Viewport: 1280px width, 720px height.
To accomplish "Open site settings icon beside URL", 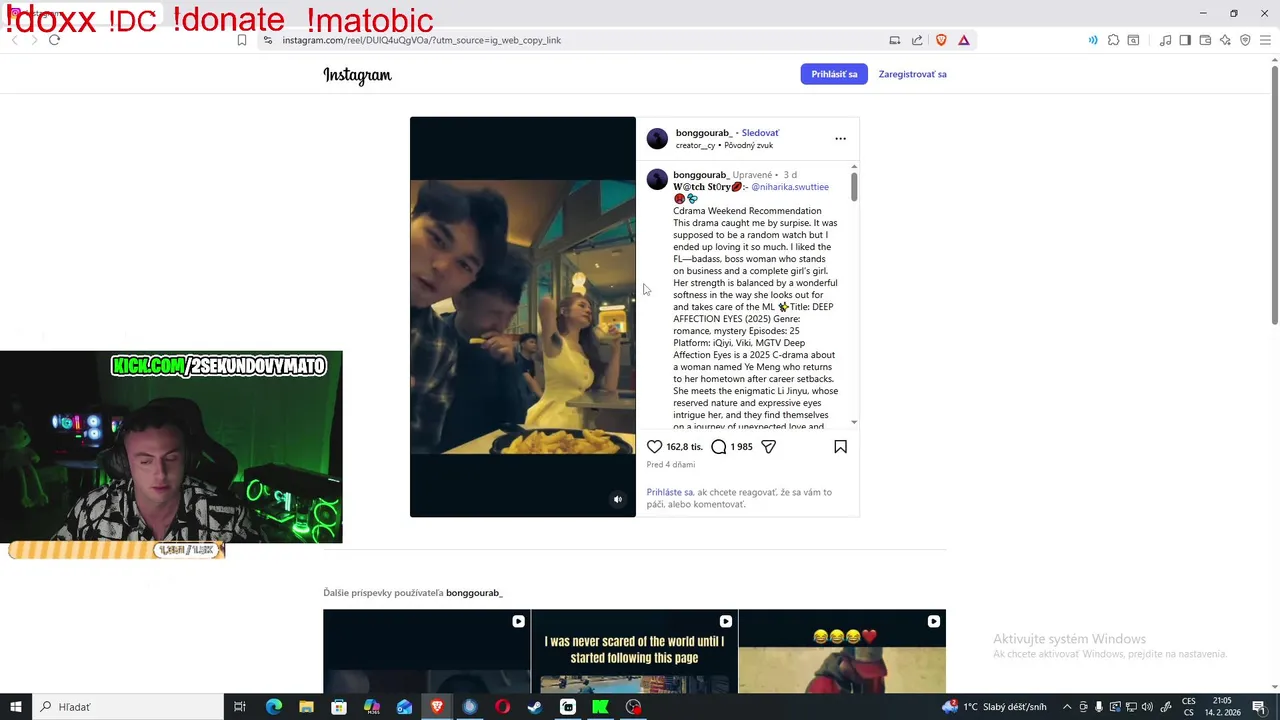I will (x=267, y=40).
